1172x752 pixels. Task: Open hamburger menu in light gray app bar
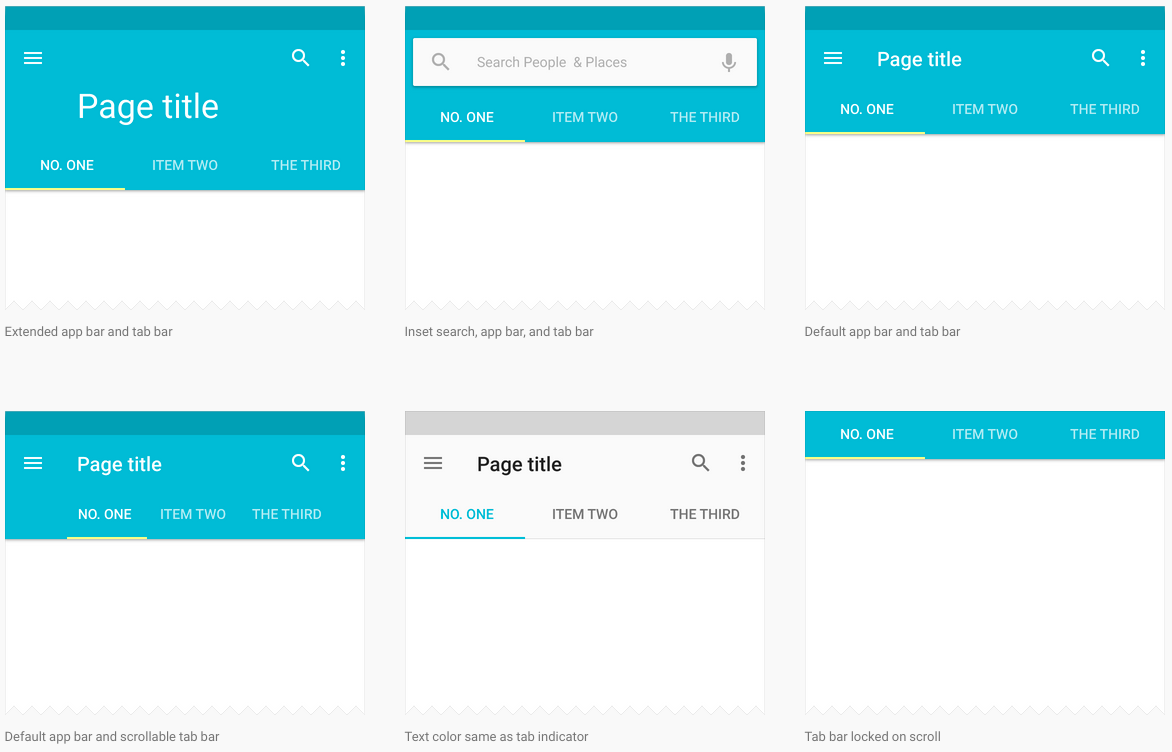433,463
